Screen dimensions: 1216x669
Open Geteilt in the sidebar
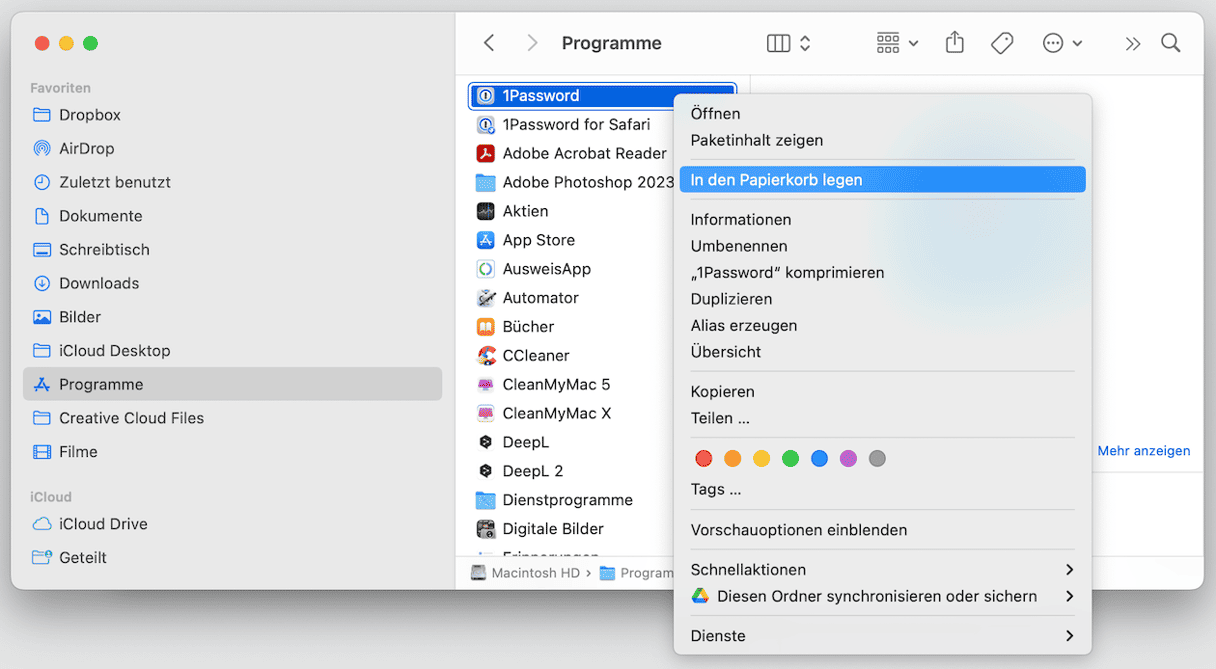[x=232, y=558]
